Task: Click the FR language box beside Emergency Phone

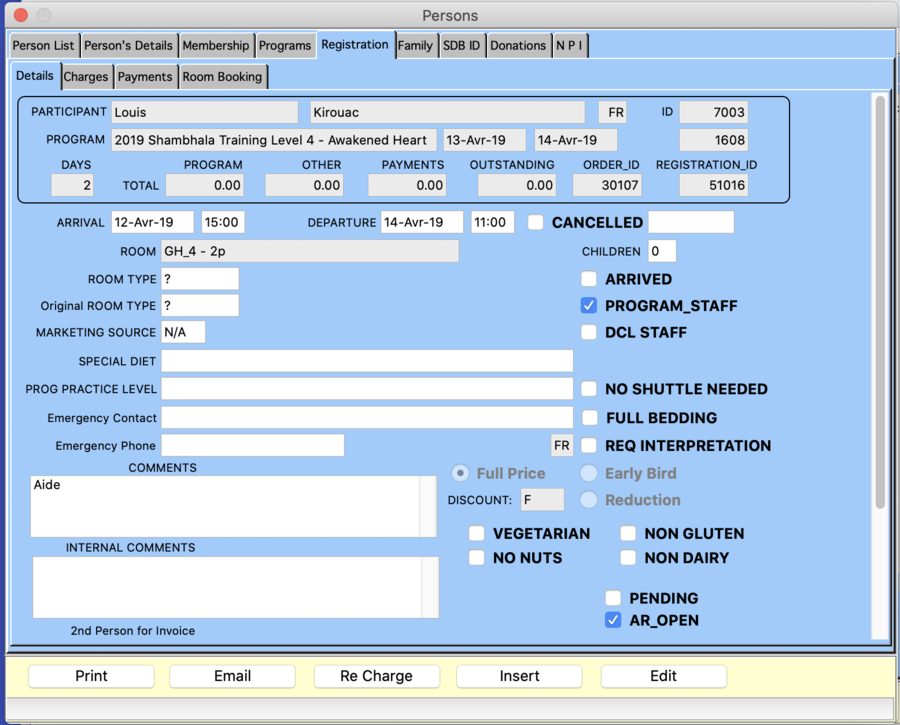Action: click(x=562, y=445)
